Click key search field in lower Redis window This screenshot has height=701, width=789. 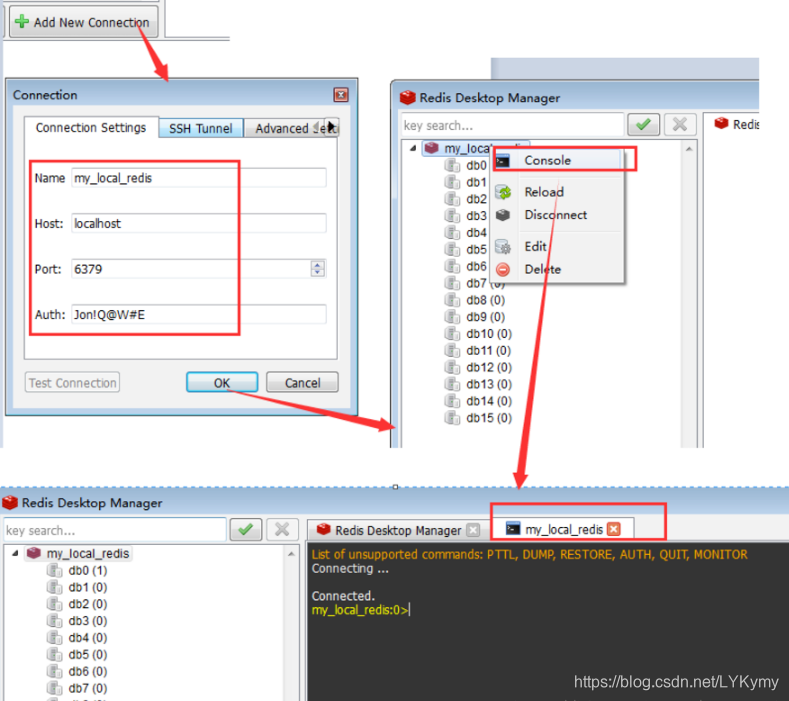(115, 530)
